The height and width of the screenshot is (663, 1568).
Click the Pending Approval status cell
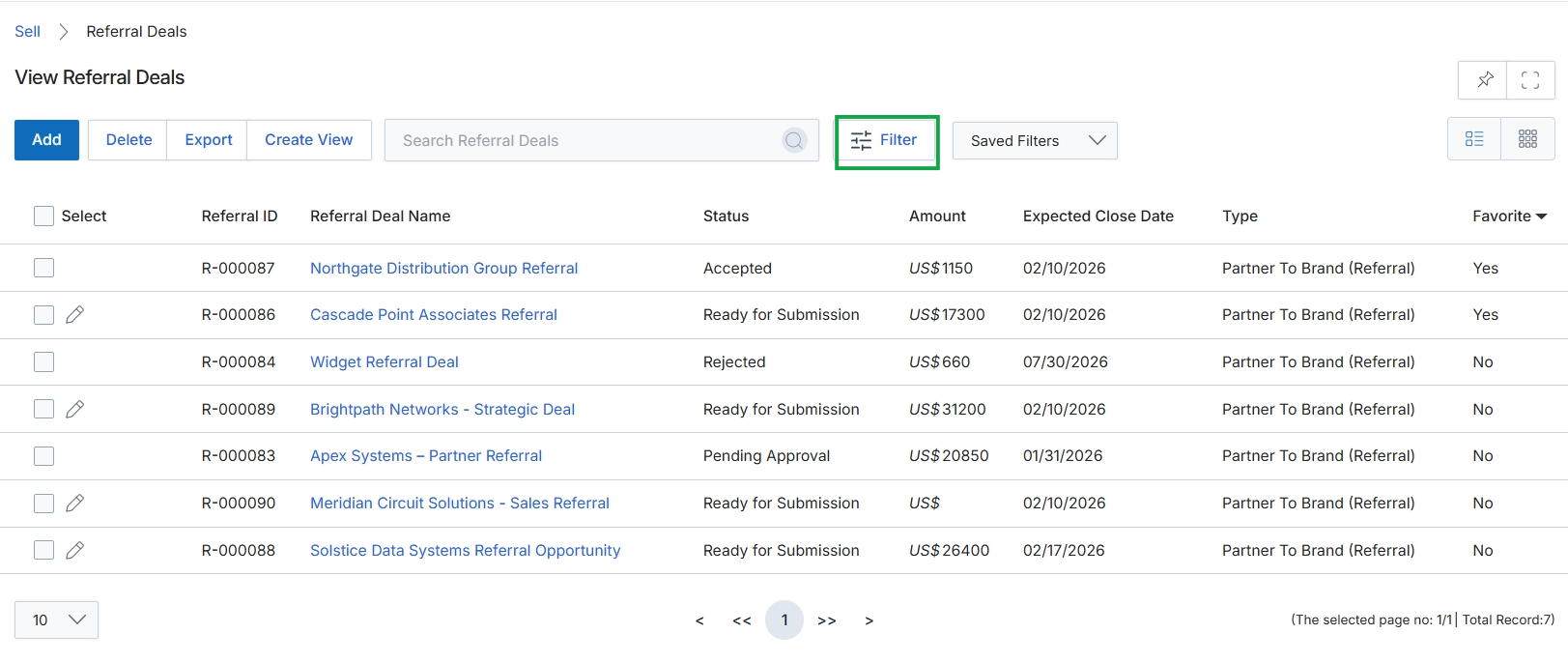coord(766,456)
